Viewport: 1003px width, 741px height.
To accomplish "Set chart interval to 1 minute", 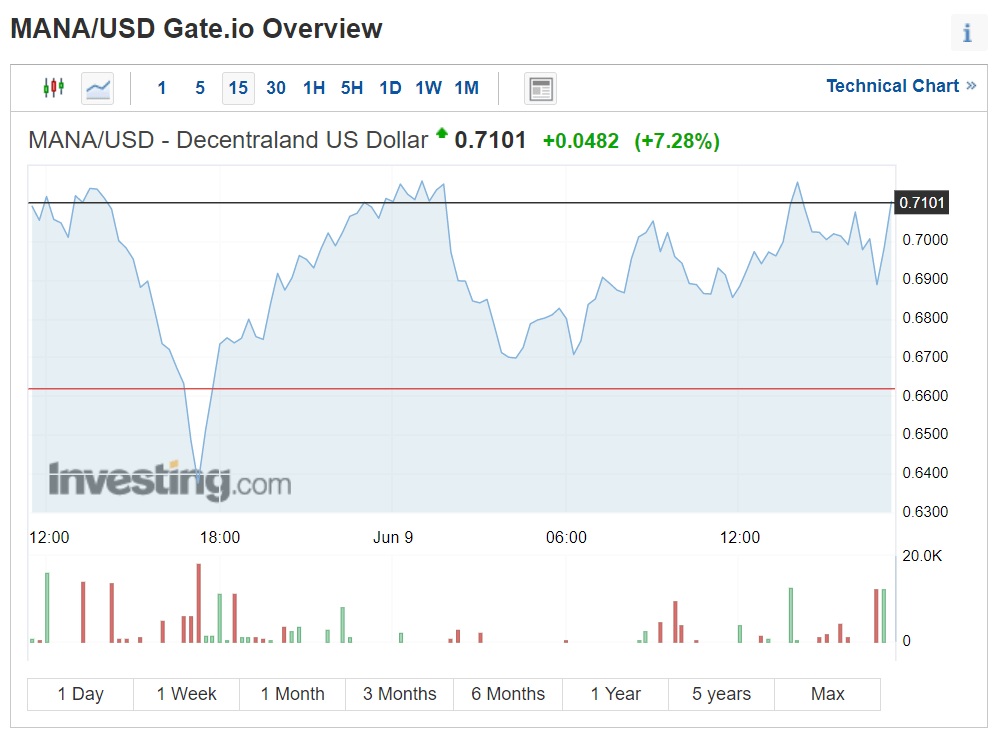I will pos(162,88).
